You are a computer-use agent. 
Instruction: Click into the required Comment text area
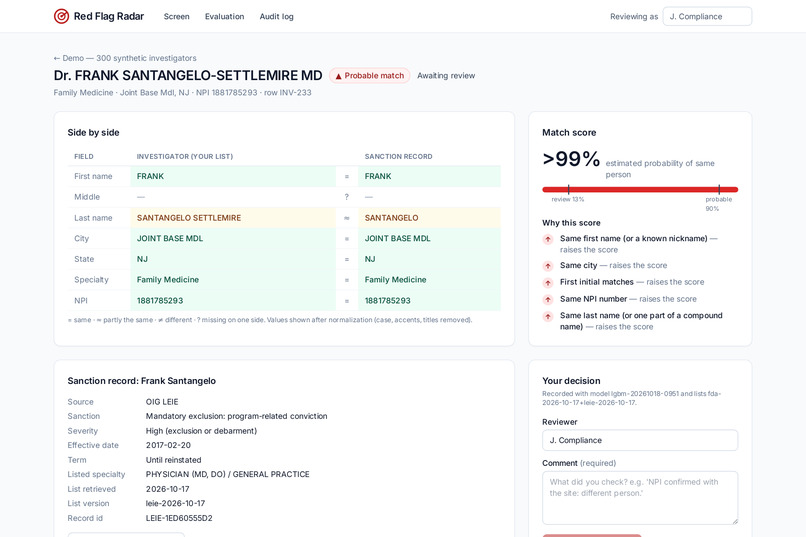pyautogui.click(x=640, y=498)
